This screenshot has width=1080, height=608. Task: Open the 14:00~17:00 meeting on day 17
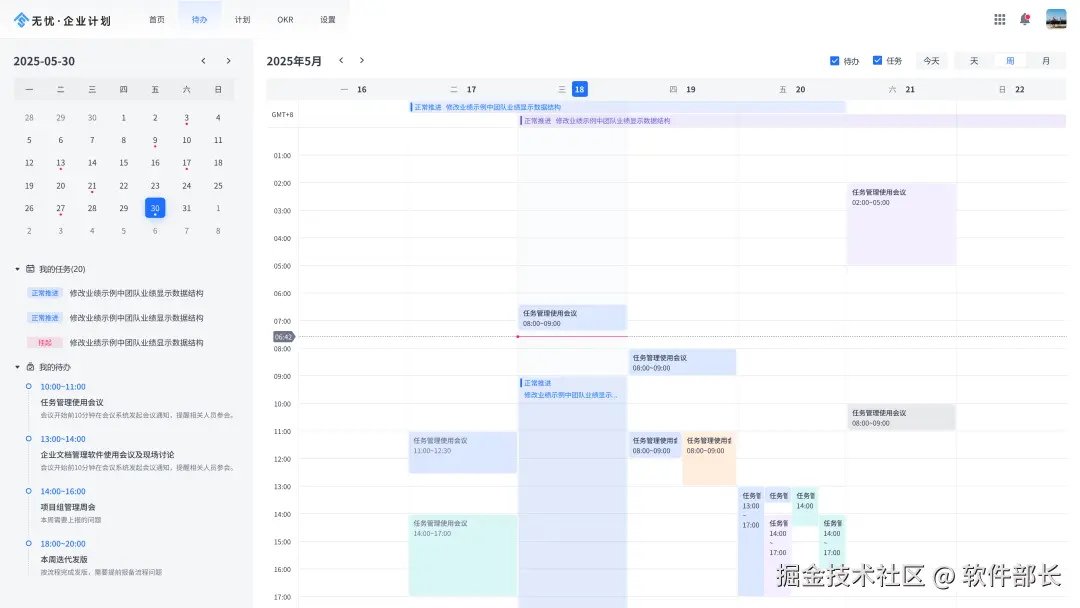[x=462, y=555]
